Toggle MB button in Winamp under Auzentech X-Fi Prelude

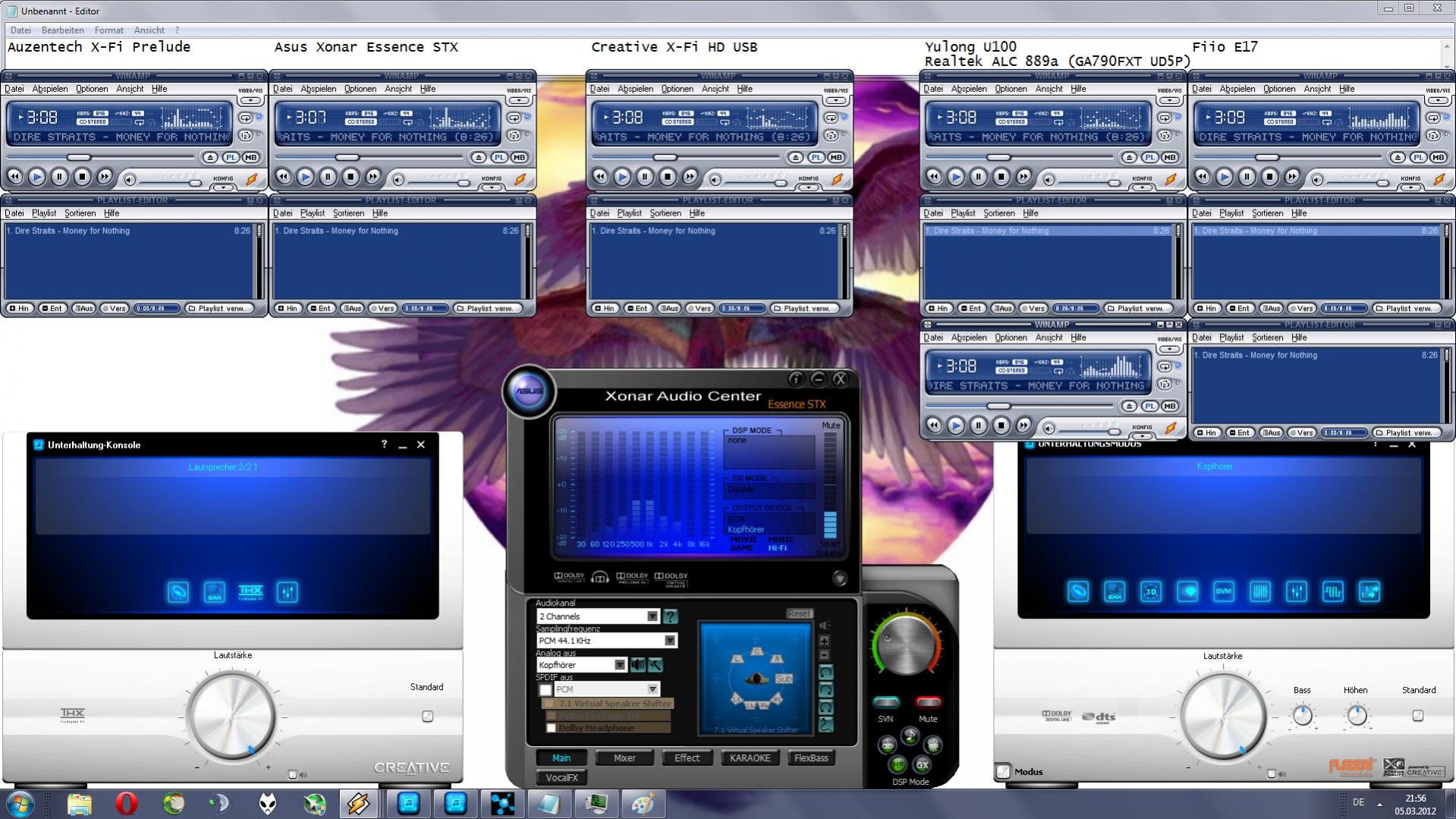tap(250, 158)
